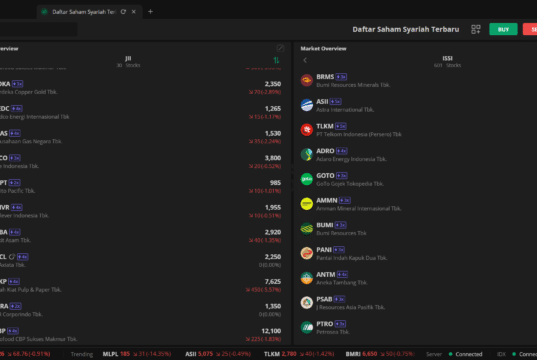Click GoTo Gojek Tokopedia Tbk. company name
The image size is (537, 360).
click(x=350, y=184)
